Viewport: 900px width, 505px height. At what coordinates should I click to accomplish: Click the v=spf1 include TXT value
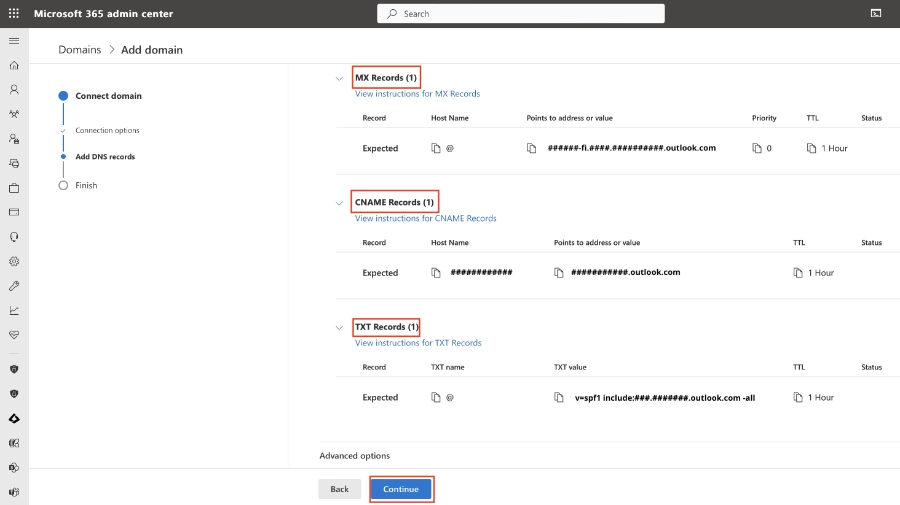665,398
